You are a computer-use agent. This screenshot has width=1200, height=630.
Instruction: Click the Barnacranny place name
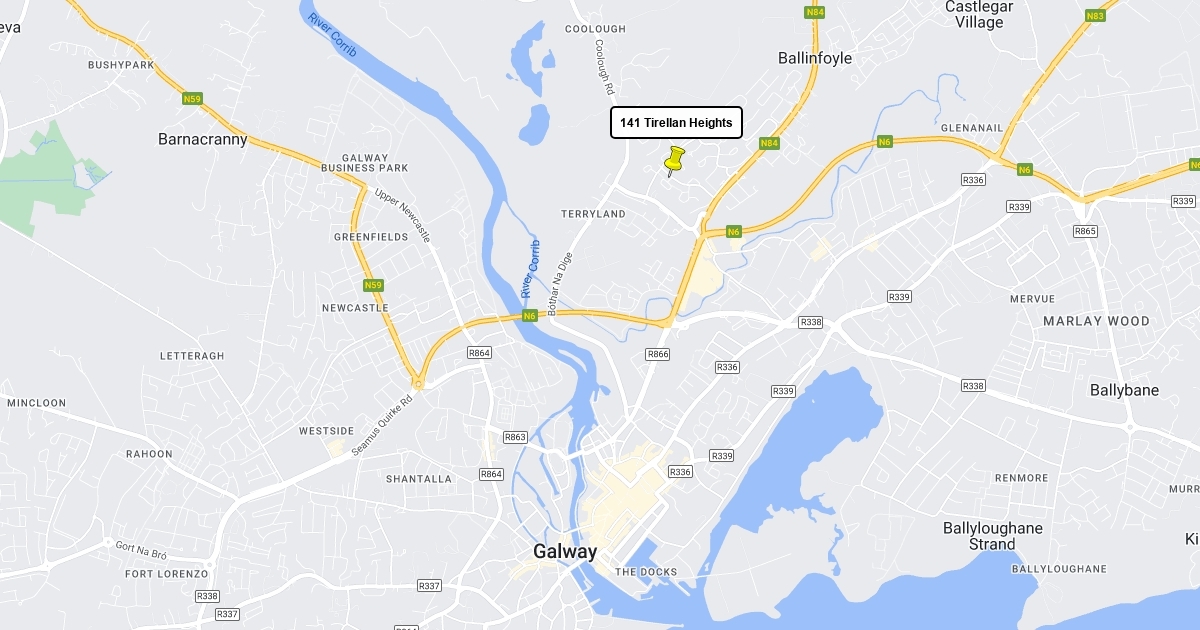point(203,139)
